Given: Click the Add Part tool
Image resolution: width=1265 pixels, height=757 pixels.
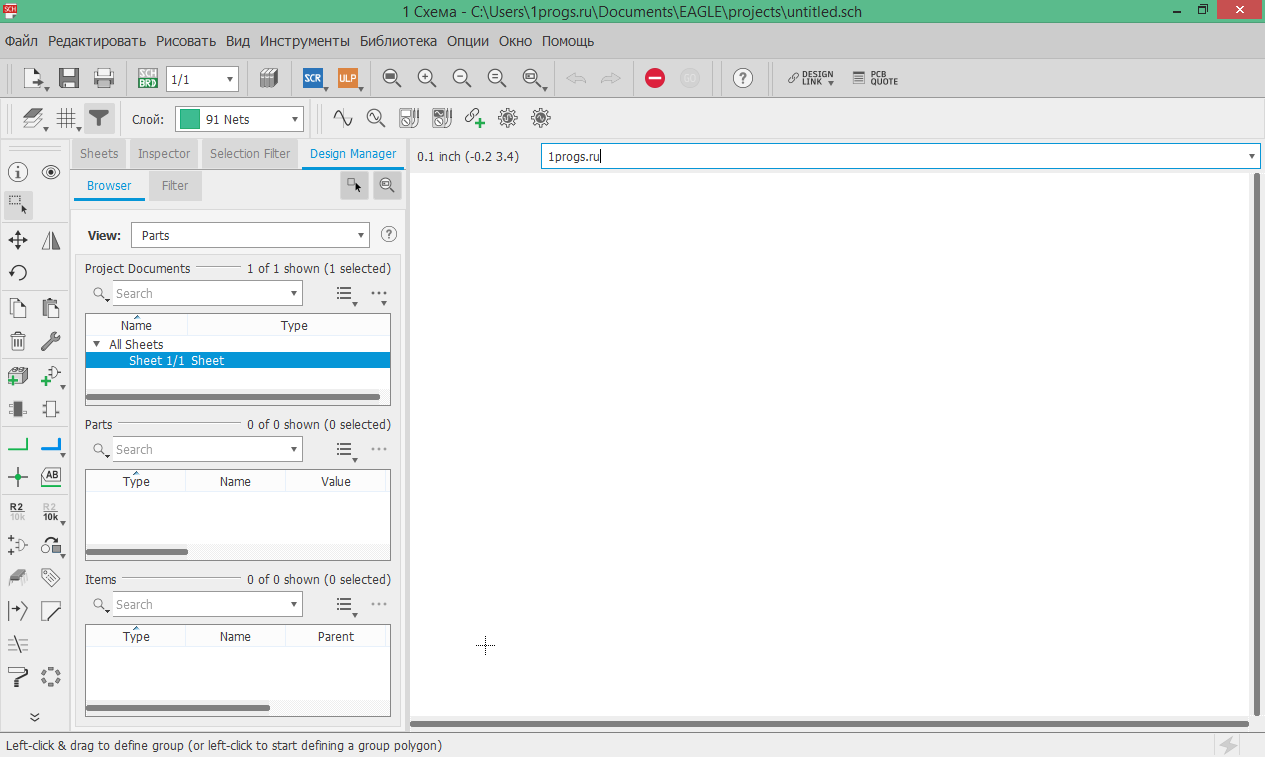Looking at the screenshot, I should coord(18,376).
